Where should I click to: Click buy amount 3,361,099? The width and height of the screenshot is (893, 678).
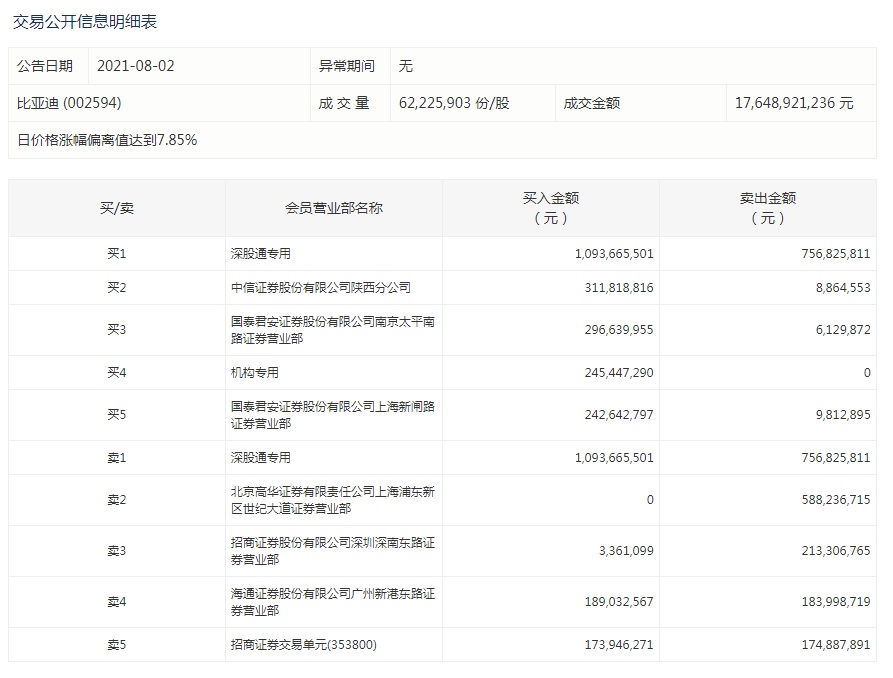coord(626,551)
